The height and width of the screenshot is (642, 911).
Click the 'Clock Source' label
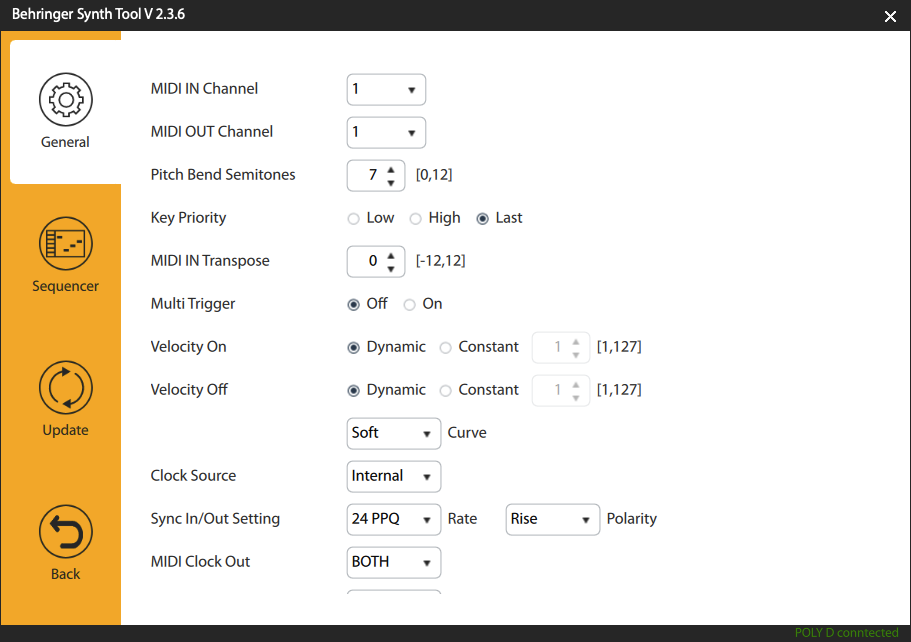pos(193,475)
